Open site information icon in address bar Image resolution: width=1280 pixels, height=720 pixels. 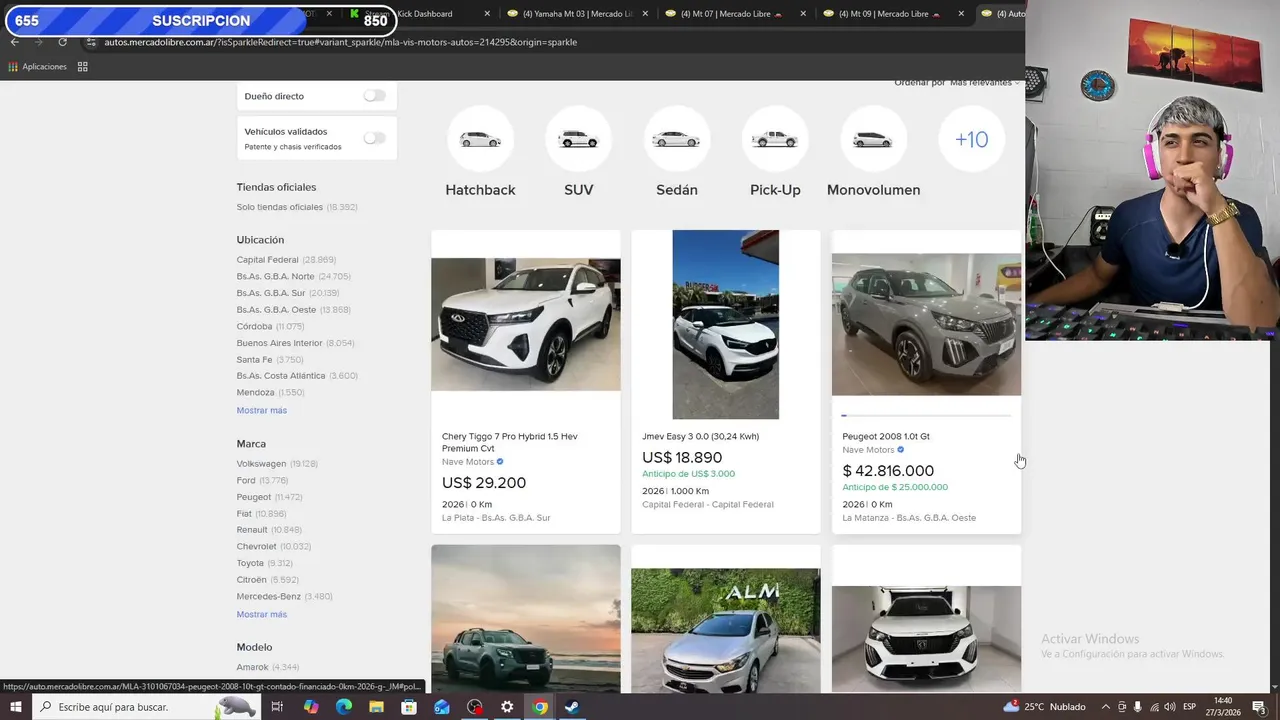coord(91,42)
